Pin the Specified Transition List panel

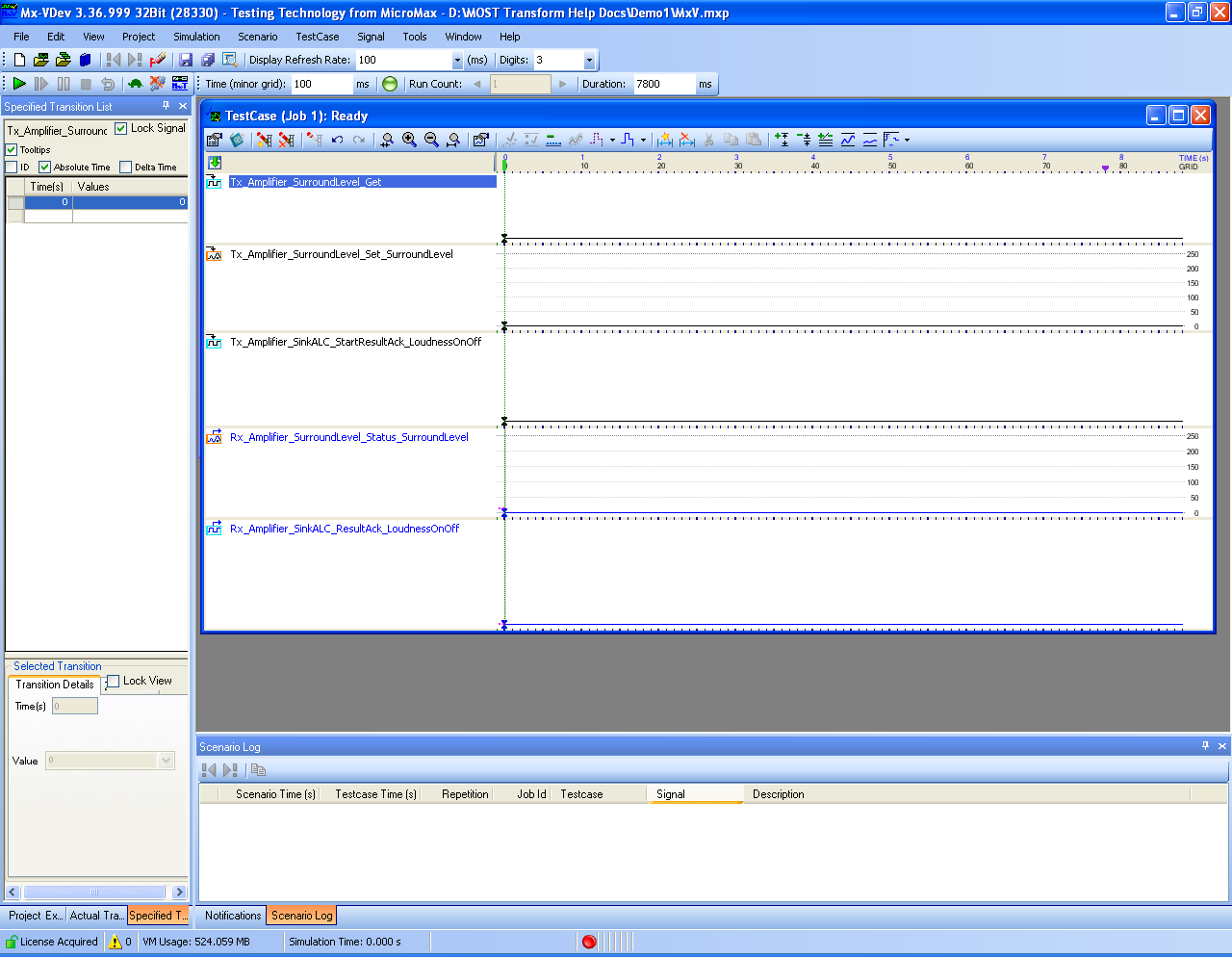166,106
